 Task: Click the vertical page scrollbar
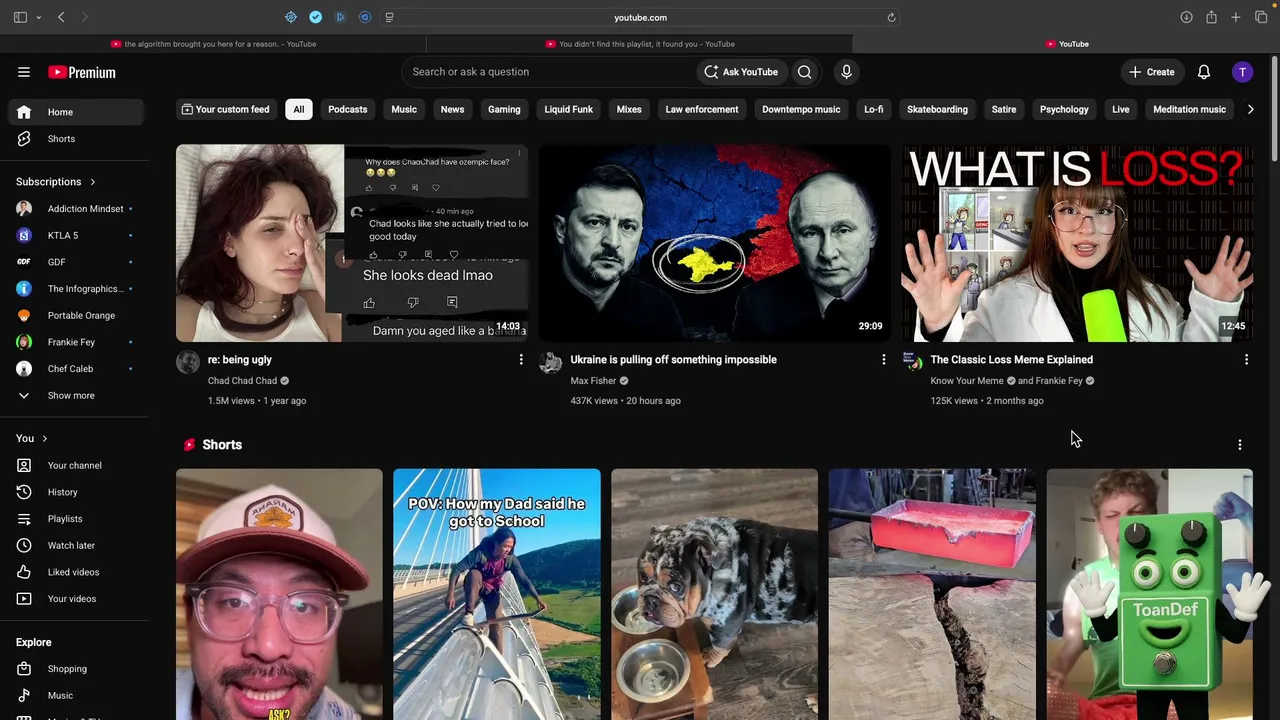click(1274, 108)
